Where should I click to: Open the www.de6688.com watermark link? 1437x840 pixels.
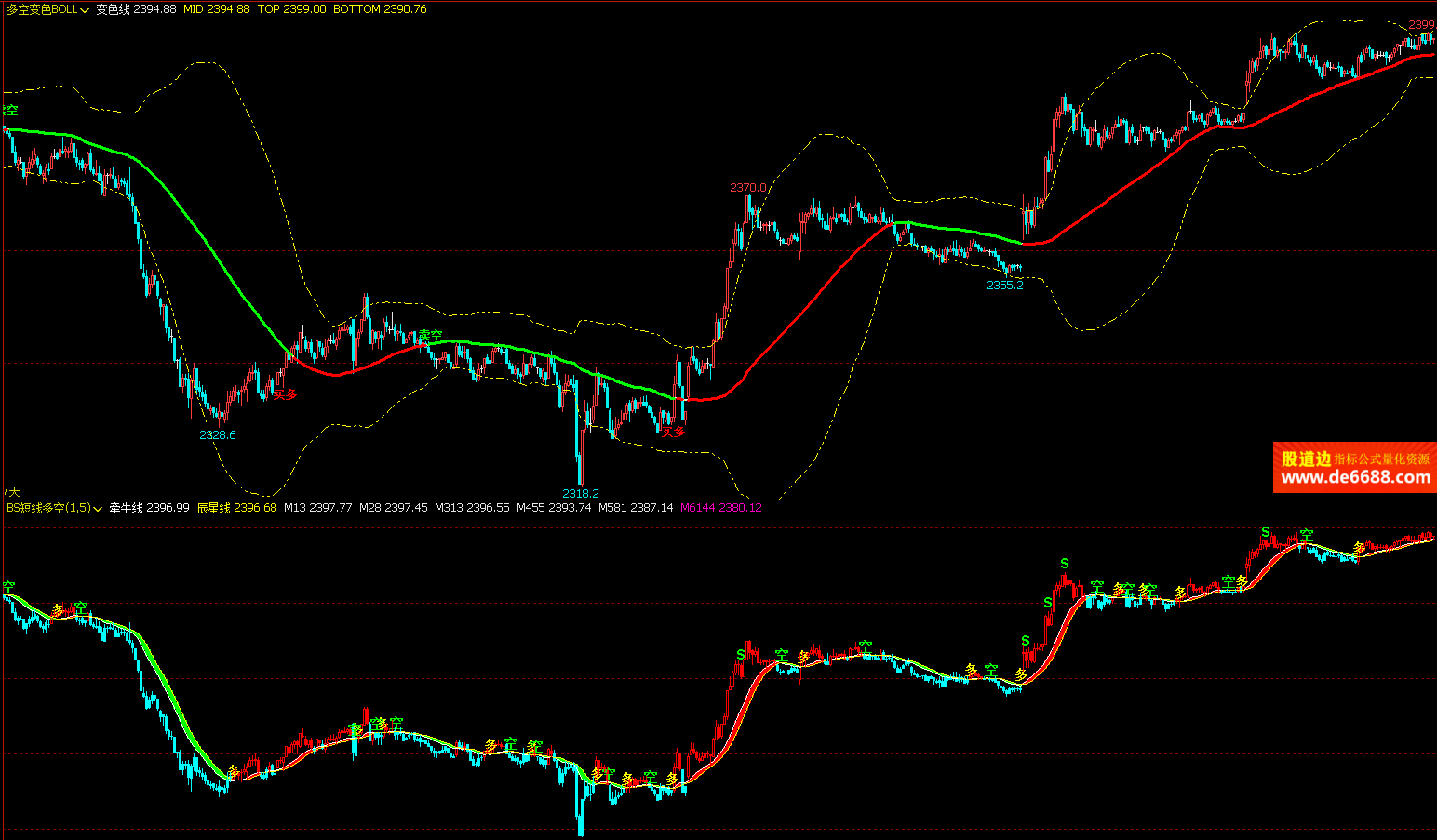pyautogui.click(x=1355, y=477)
